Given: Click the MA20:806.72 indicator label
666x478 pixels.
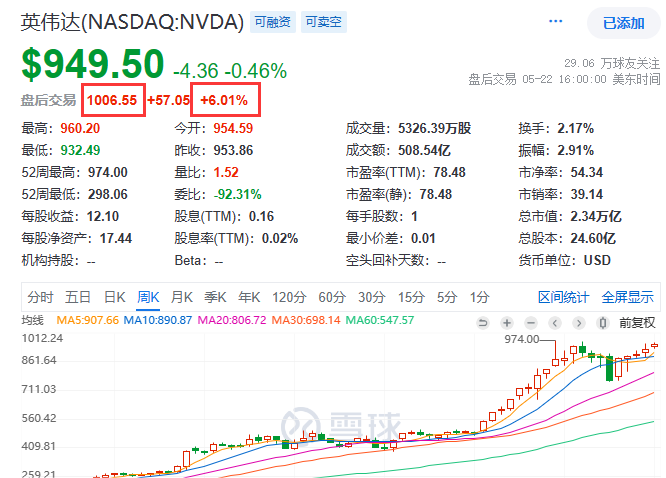Looking at the screenshot, I should coord(232,320).
